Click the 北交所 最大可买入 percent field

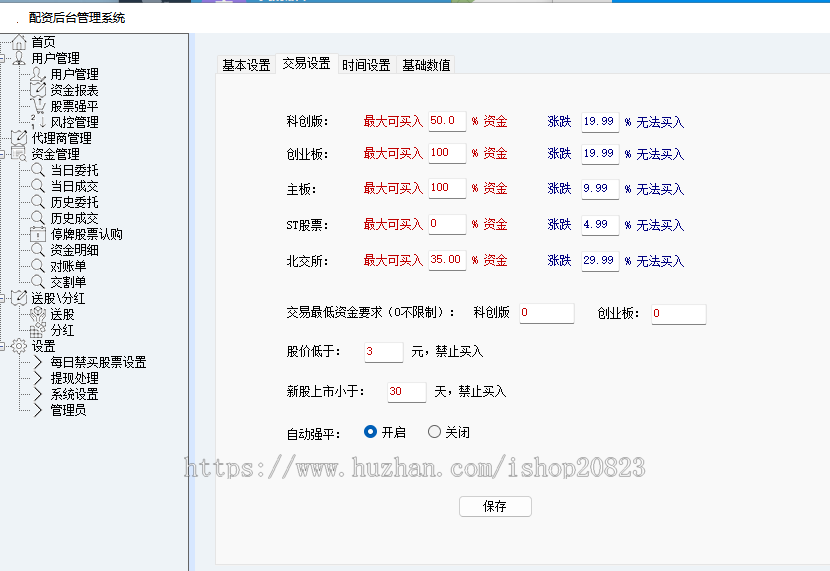click(x=447, y=260)
